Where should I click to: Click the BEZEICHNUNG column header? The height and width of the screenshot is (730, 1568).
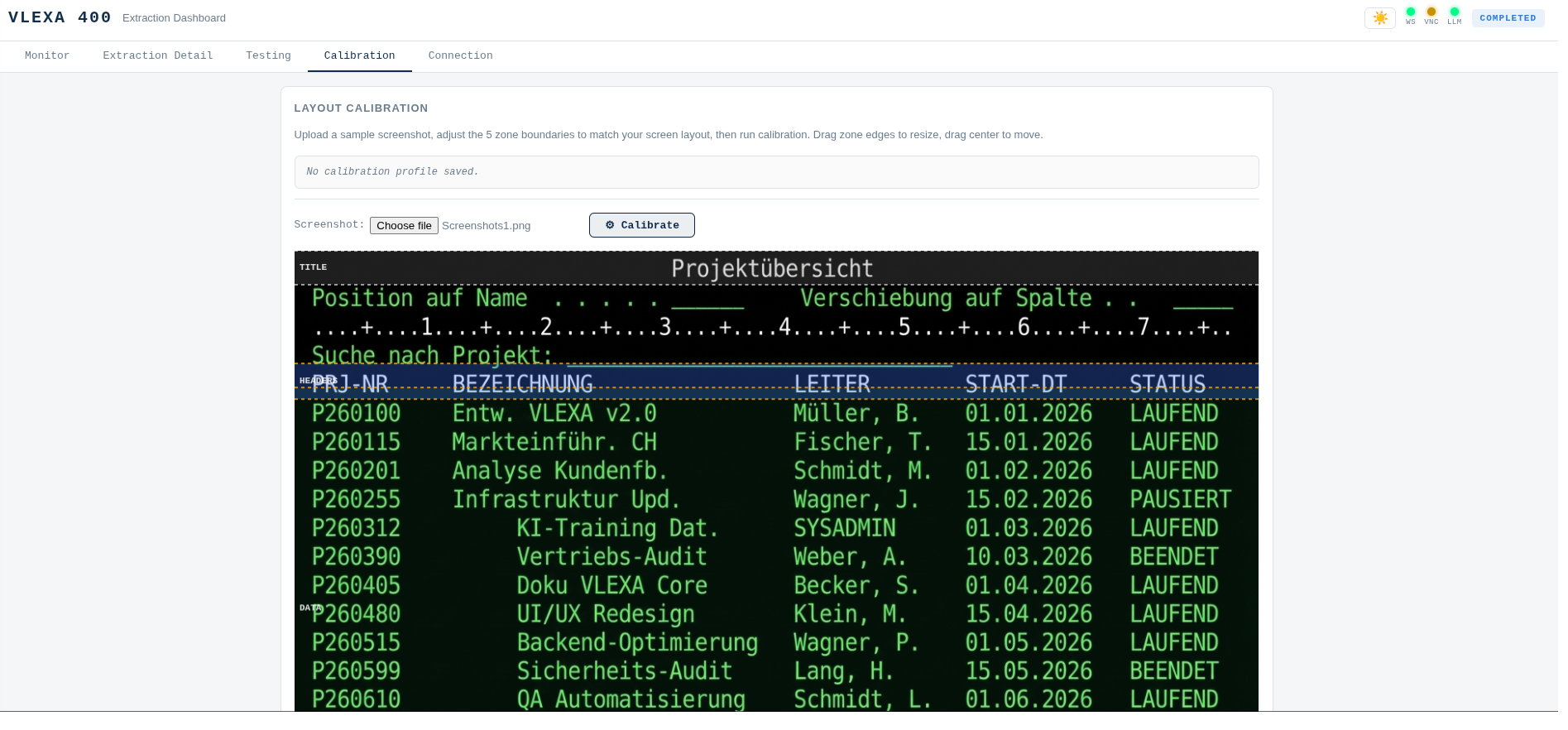coord(522,384)
